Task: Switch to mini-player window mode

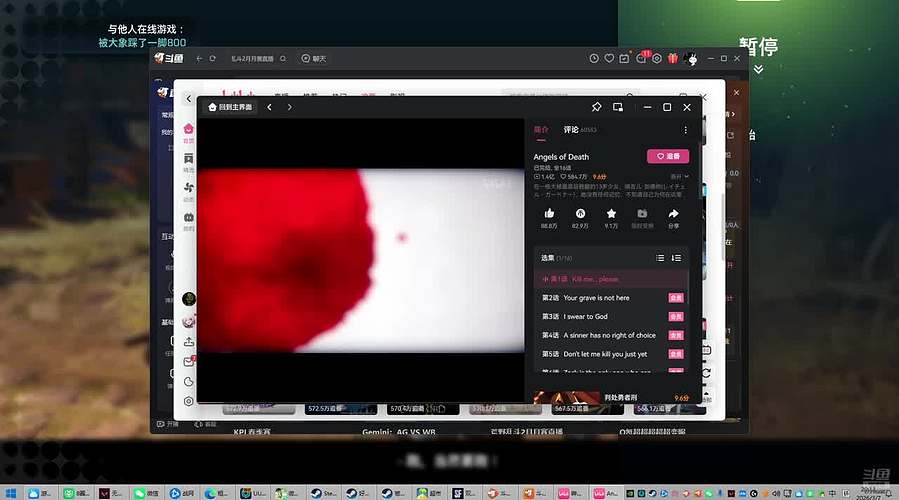Action: (x=618, y=107)
